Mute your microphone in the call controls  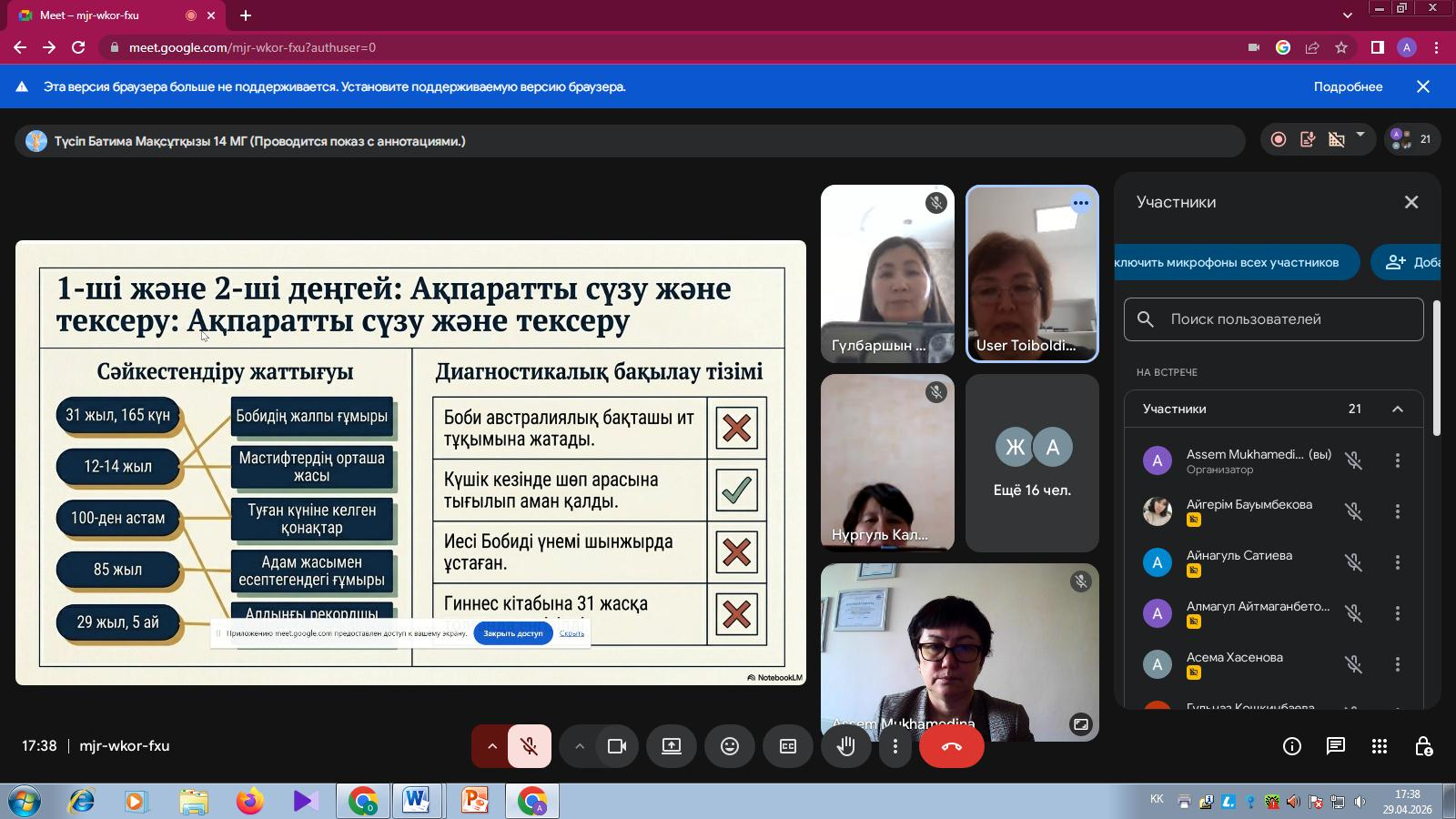(x=529, y=745)
